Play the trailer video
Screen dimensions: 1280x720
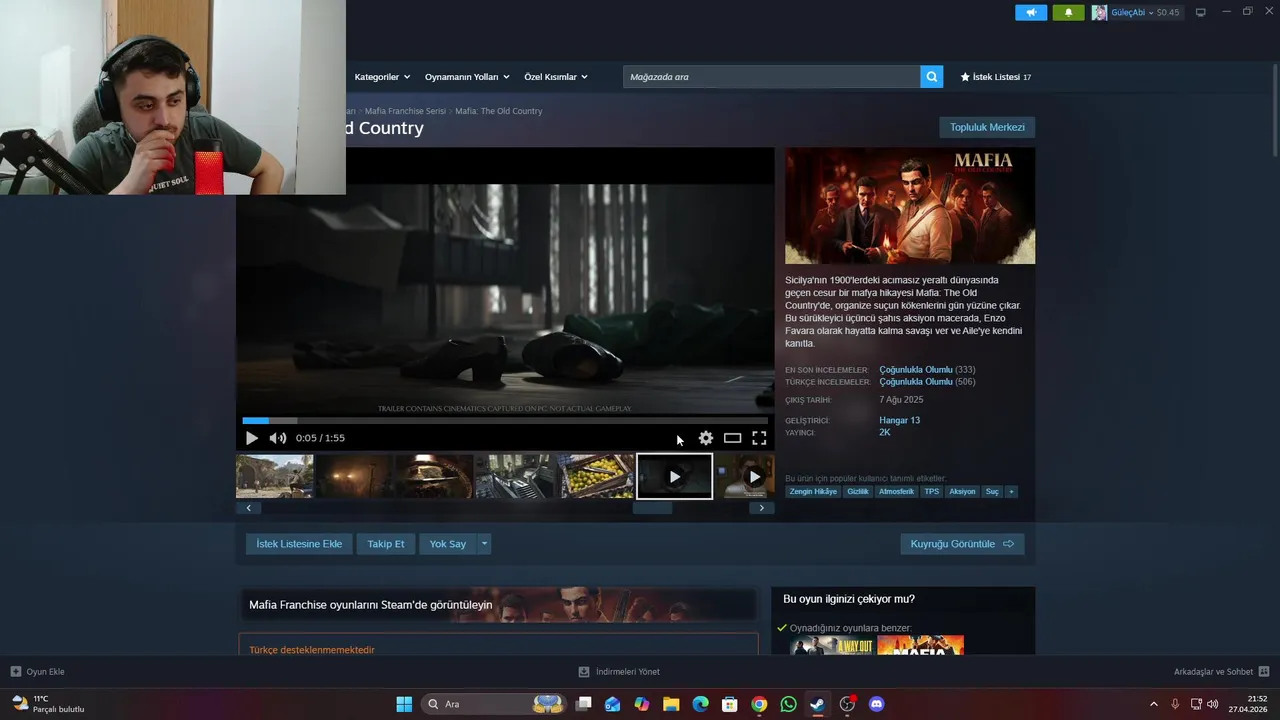tap(251, 438)
